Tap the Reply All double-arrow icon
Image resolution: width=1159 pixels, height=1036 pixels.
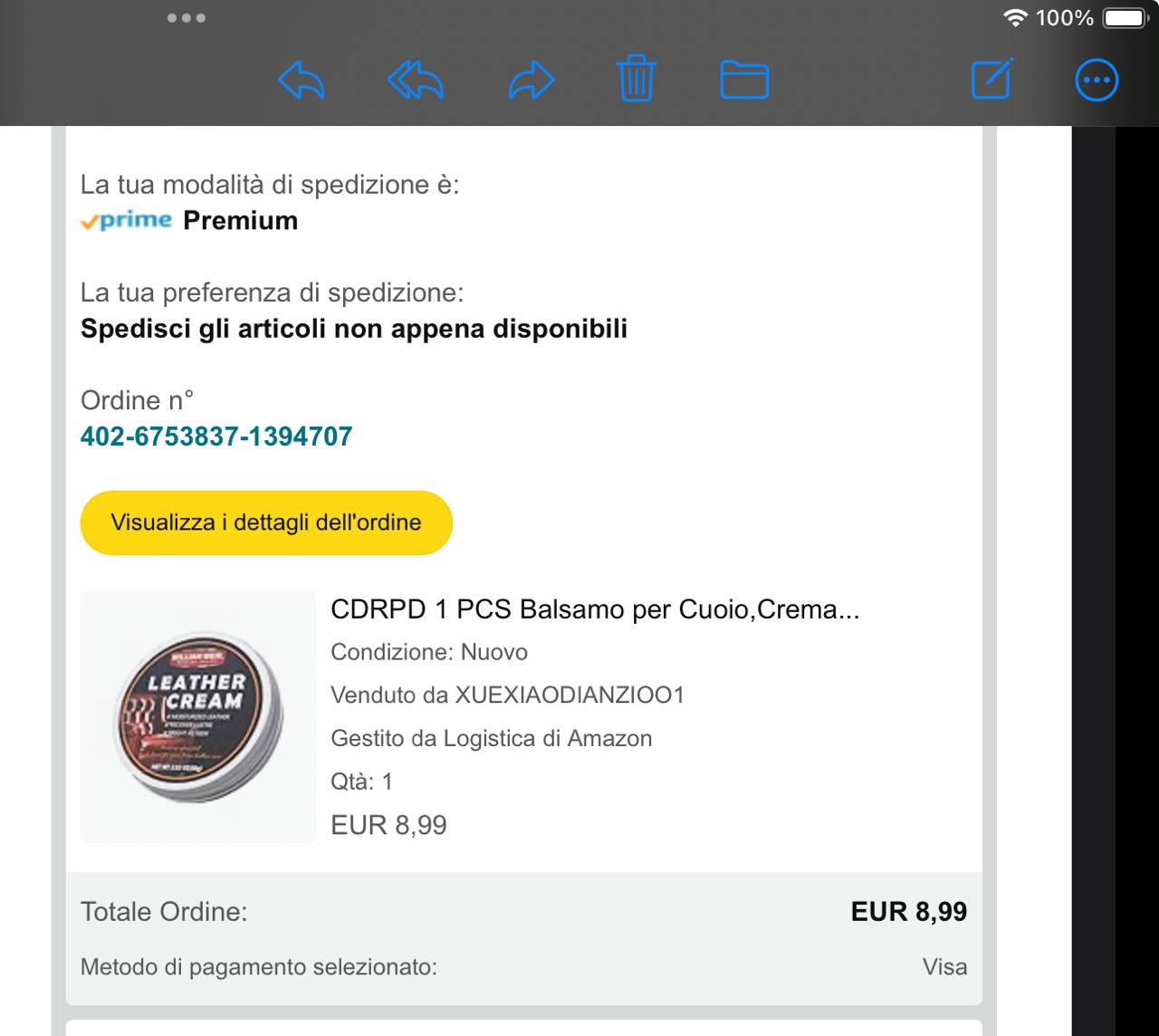pyautogui.click(x=416, y=80)
